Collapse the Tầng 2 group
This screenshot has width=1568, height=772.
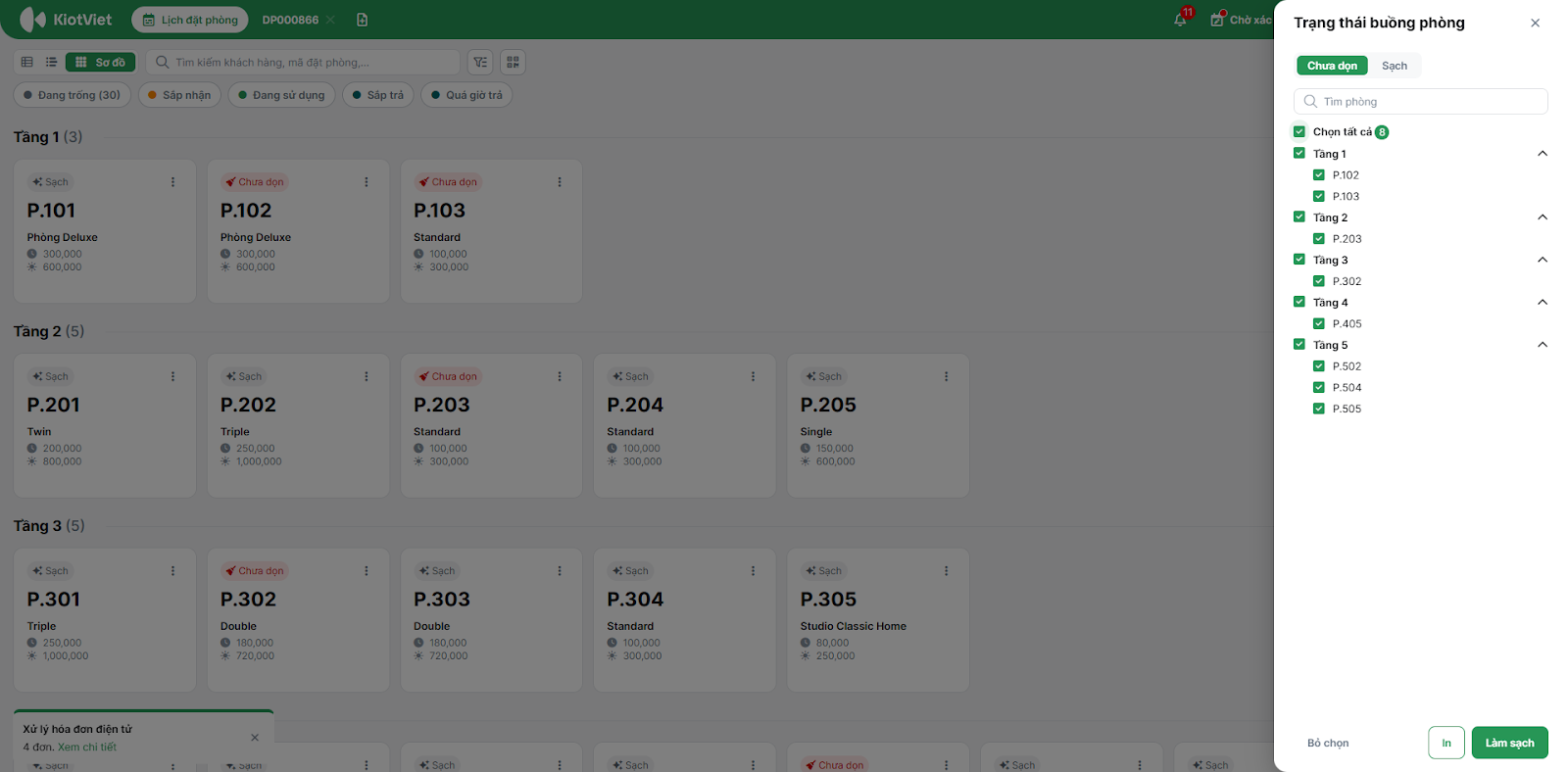click(1543, 217)
